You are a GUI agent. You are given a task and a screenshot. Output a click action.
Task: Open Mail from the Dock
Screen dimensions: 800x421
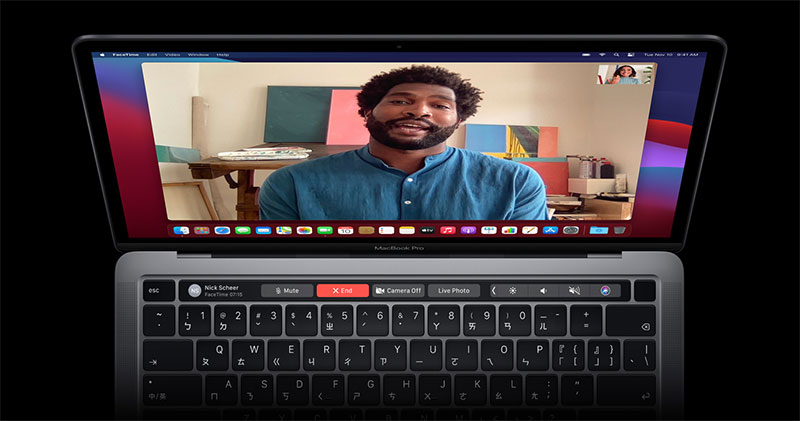263,231
